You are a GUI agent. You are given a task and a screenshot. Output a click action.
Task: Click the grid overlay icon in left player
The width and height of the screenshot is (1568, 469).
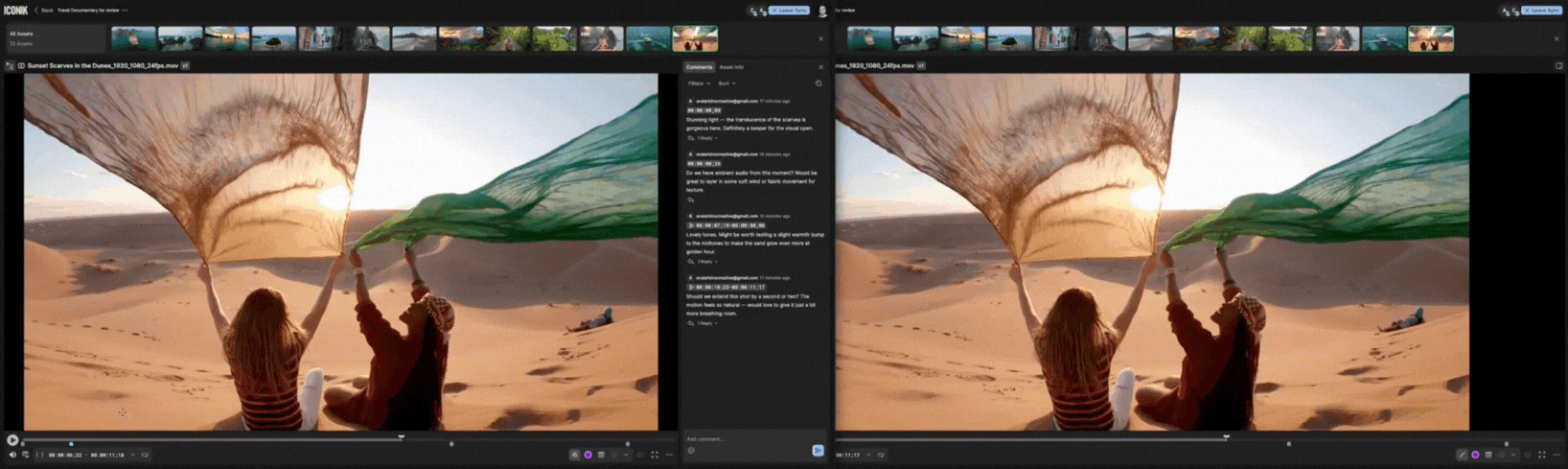(x=601, y=455)
